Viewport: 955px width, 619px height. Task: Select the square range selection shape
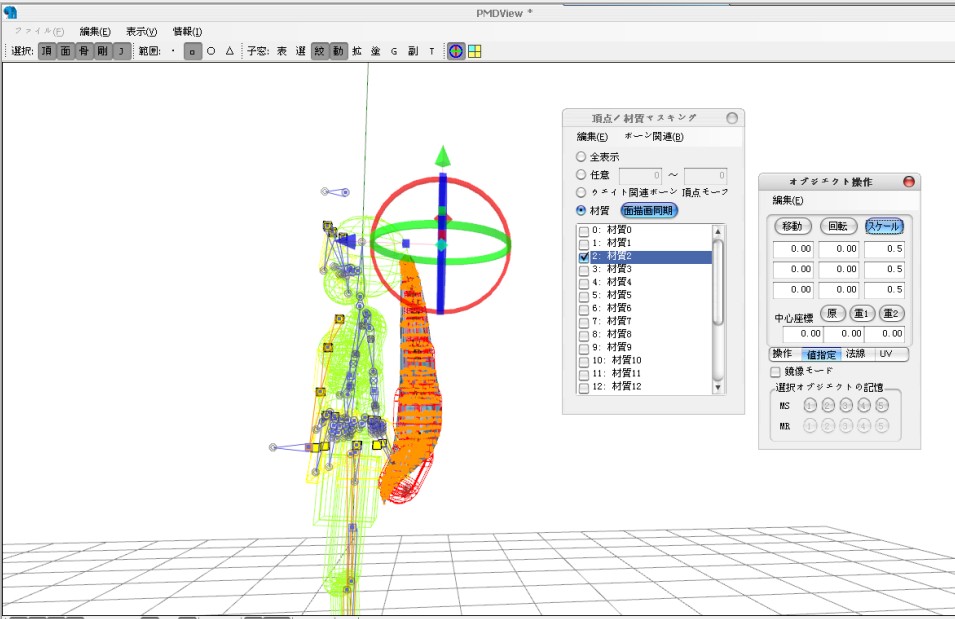(192, 51)
